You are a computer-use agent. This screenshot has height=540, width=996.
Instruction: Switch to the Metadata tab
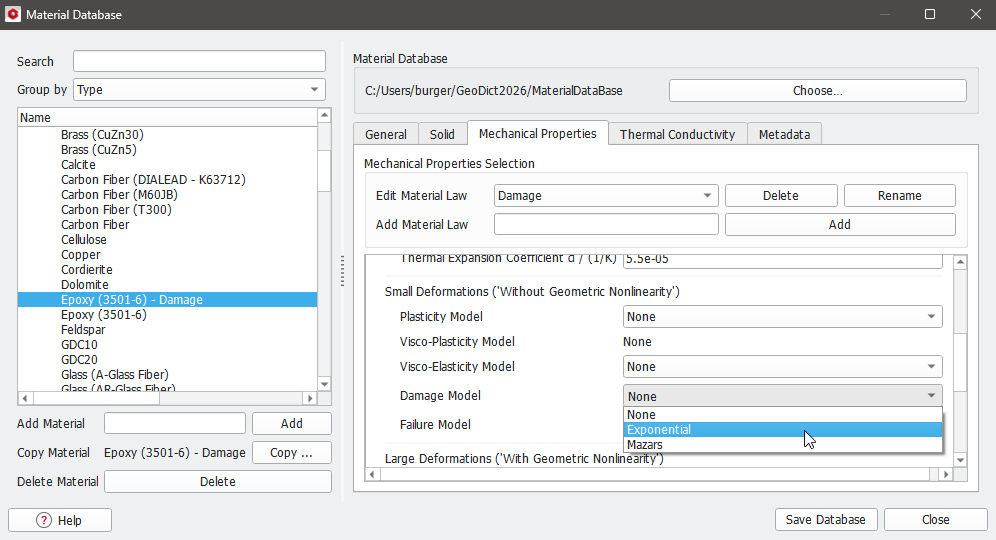[784, 134]
